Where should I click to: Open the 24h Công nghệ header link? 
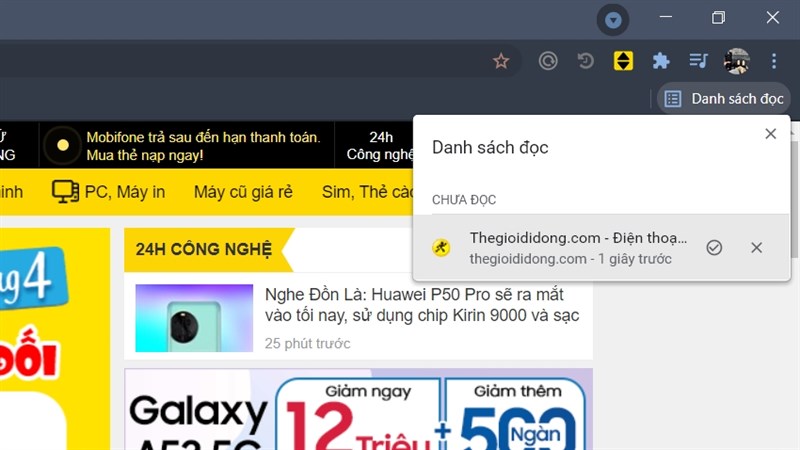pyautogui.click(x=380, y=146)
